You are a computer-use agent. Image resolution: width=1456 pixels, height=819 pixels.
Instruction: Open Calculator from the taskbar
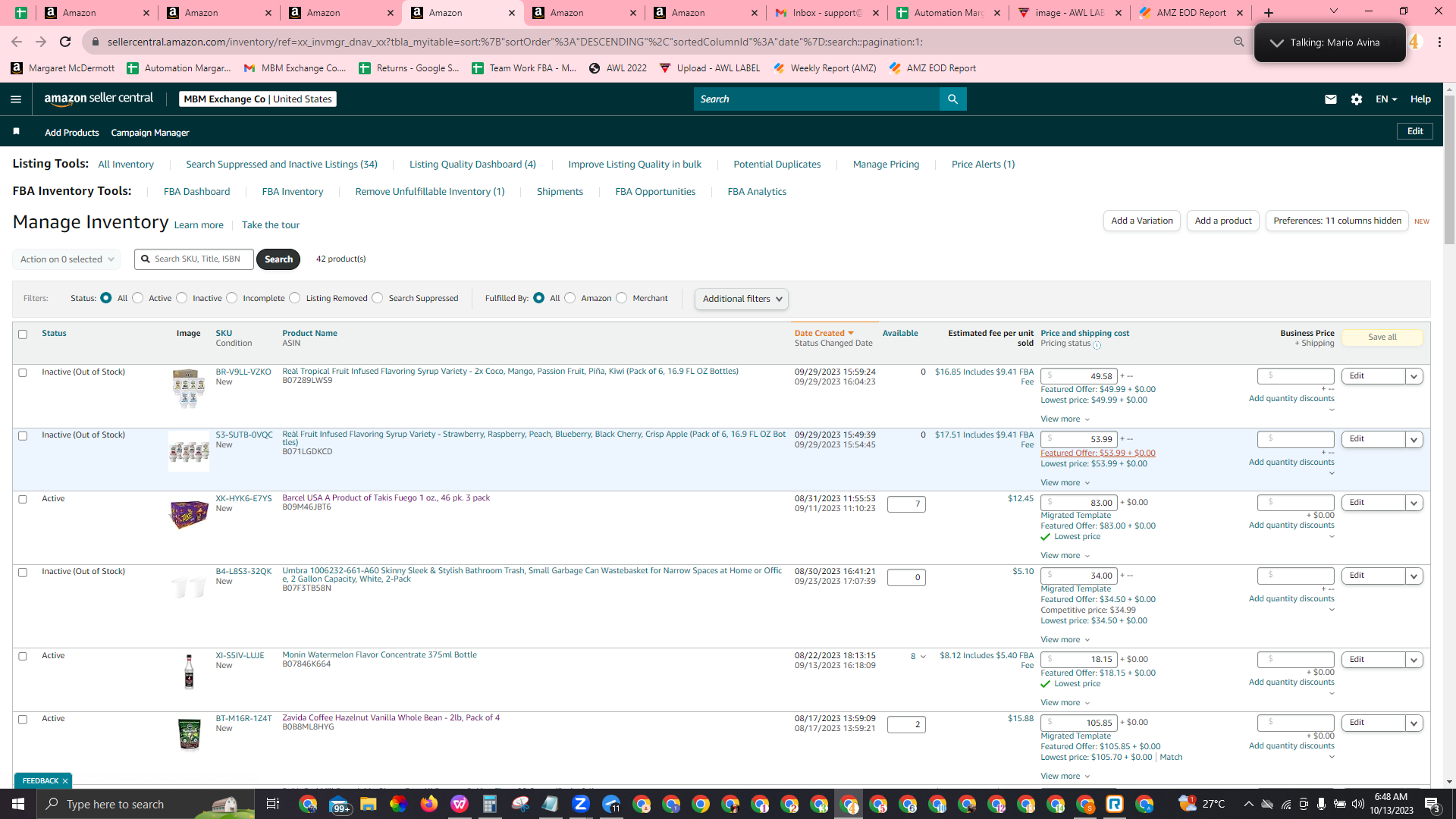pos(490,804)
